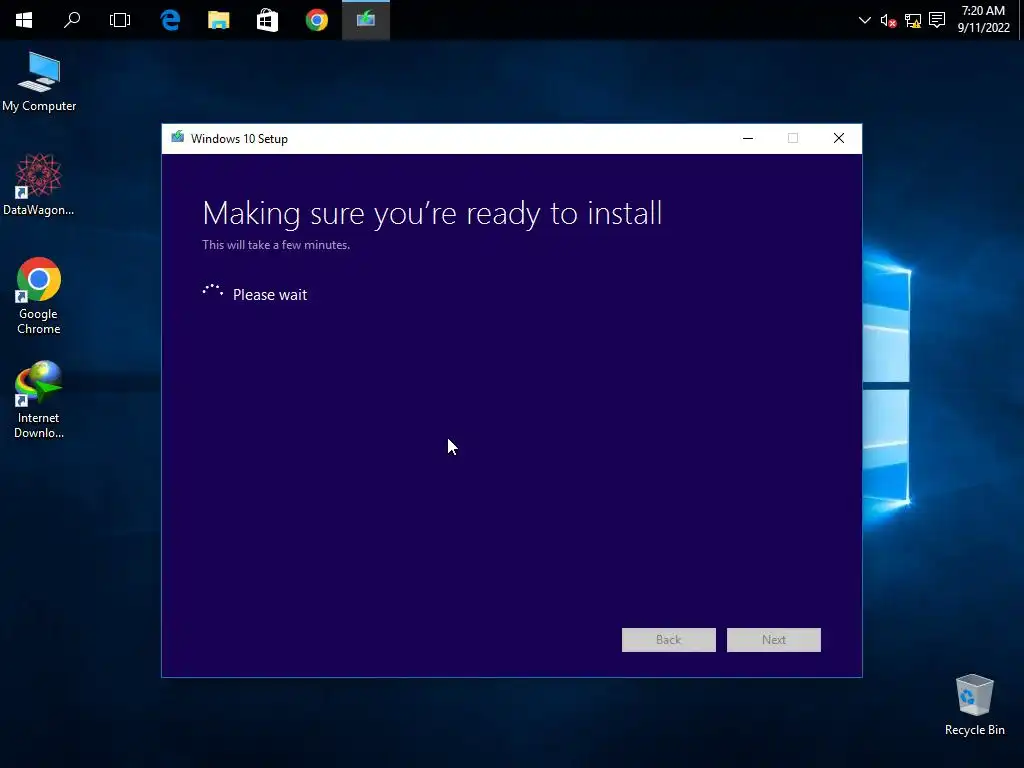Open File Explorer from taskbar
The height and width of the screenshot is (768, 1024).
point(219,20)
